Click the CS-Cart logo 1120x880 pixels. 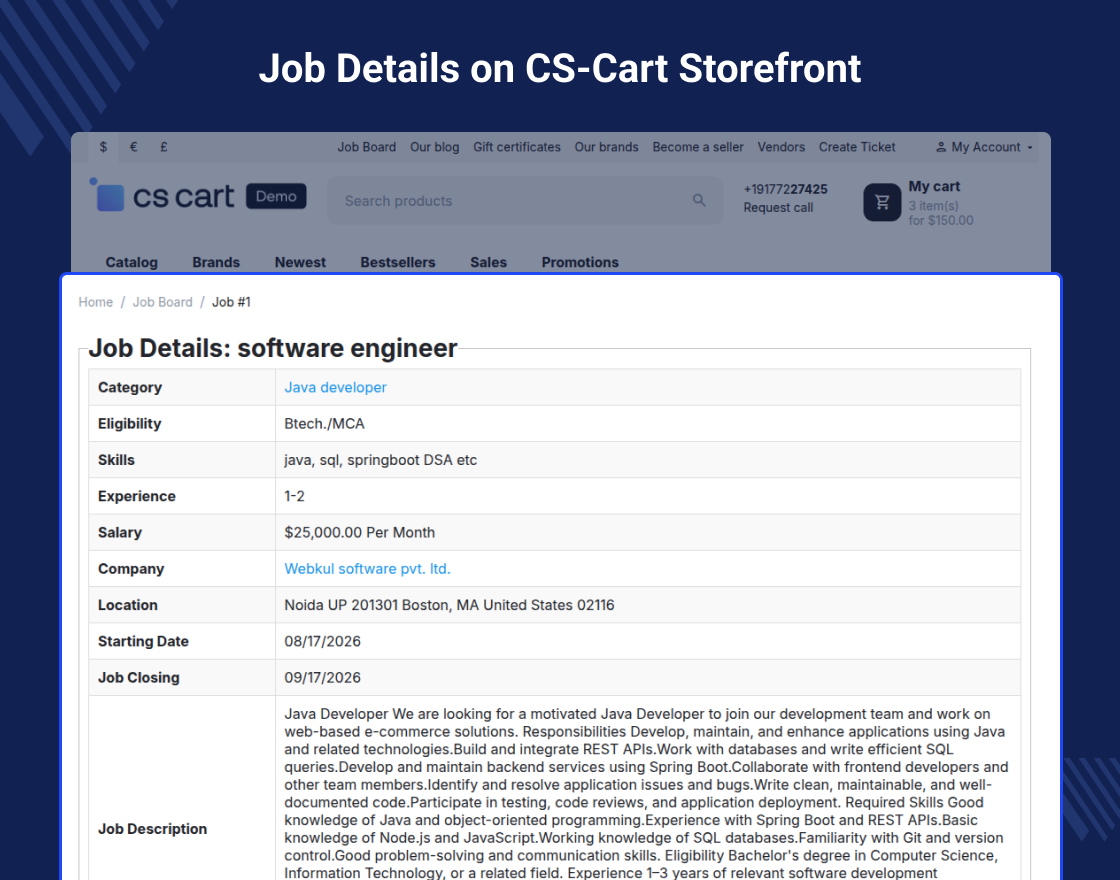(162, 196)
